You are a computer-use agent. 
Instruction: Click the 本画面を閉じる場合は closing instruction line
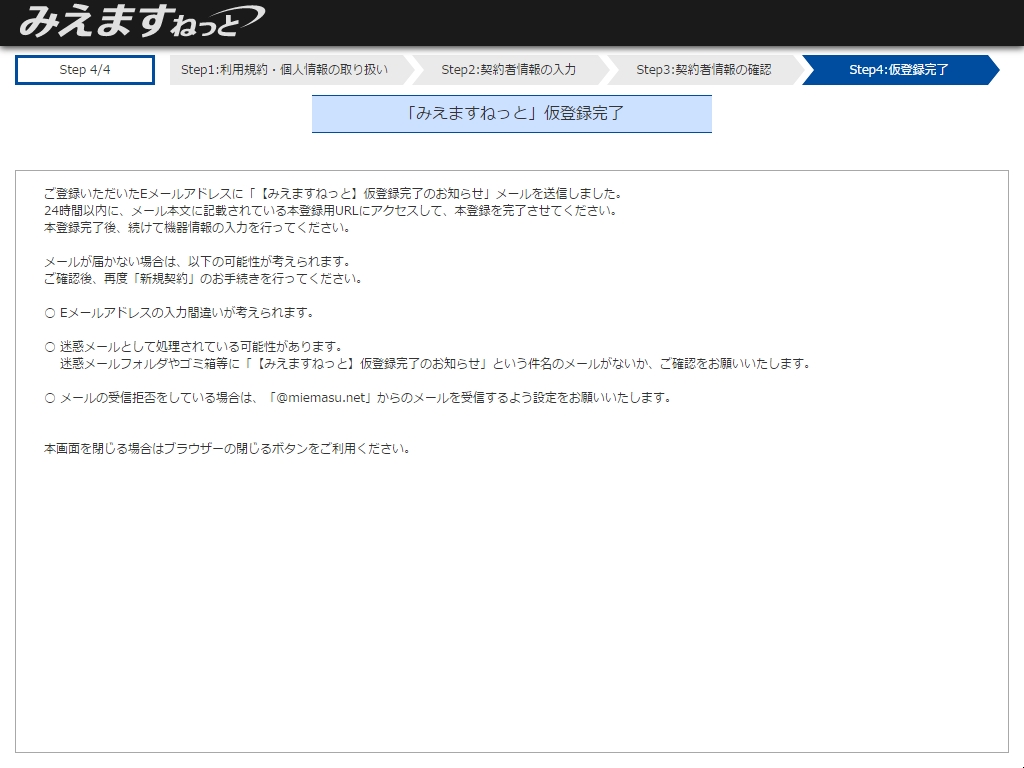pyautogui.click(x=227, y=449)
